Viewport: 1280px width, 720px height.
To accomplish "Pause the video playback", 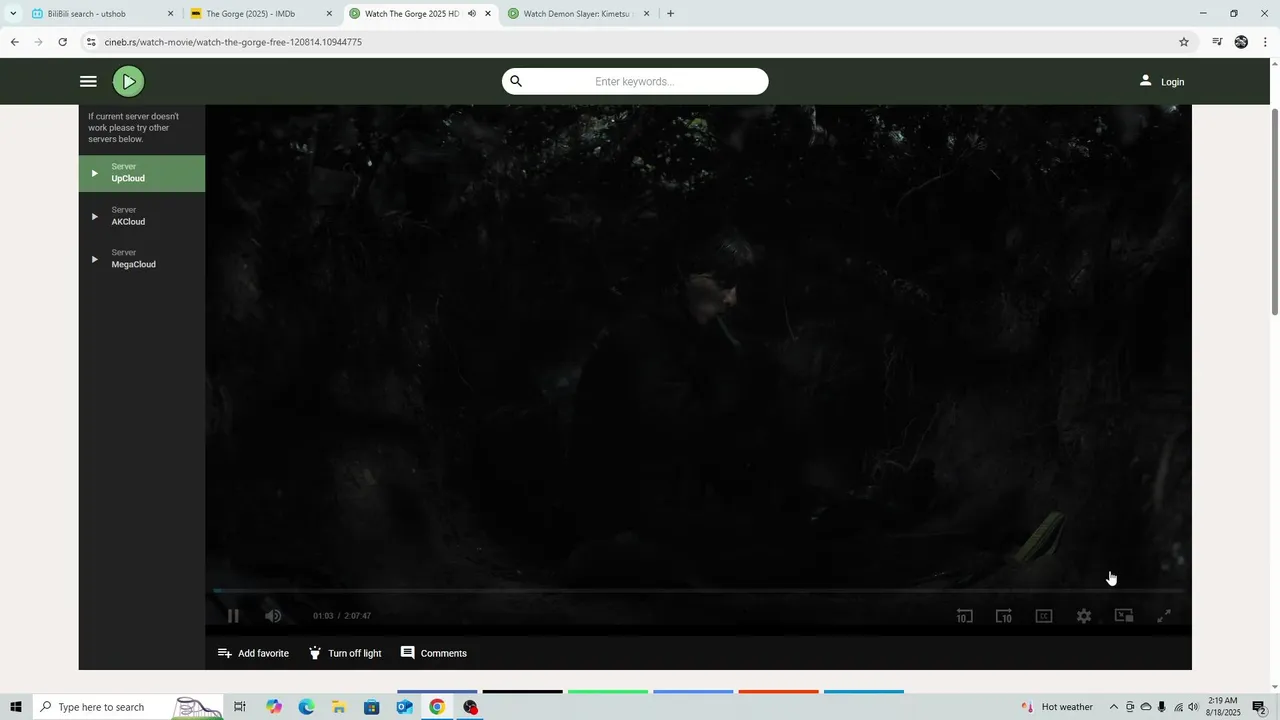I will click(233, 616).
